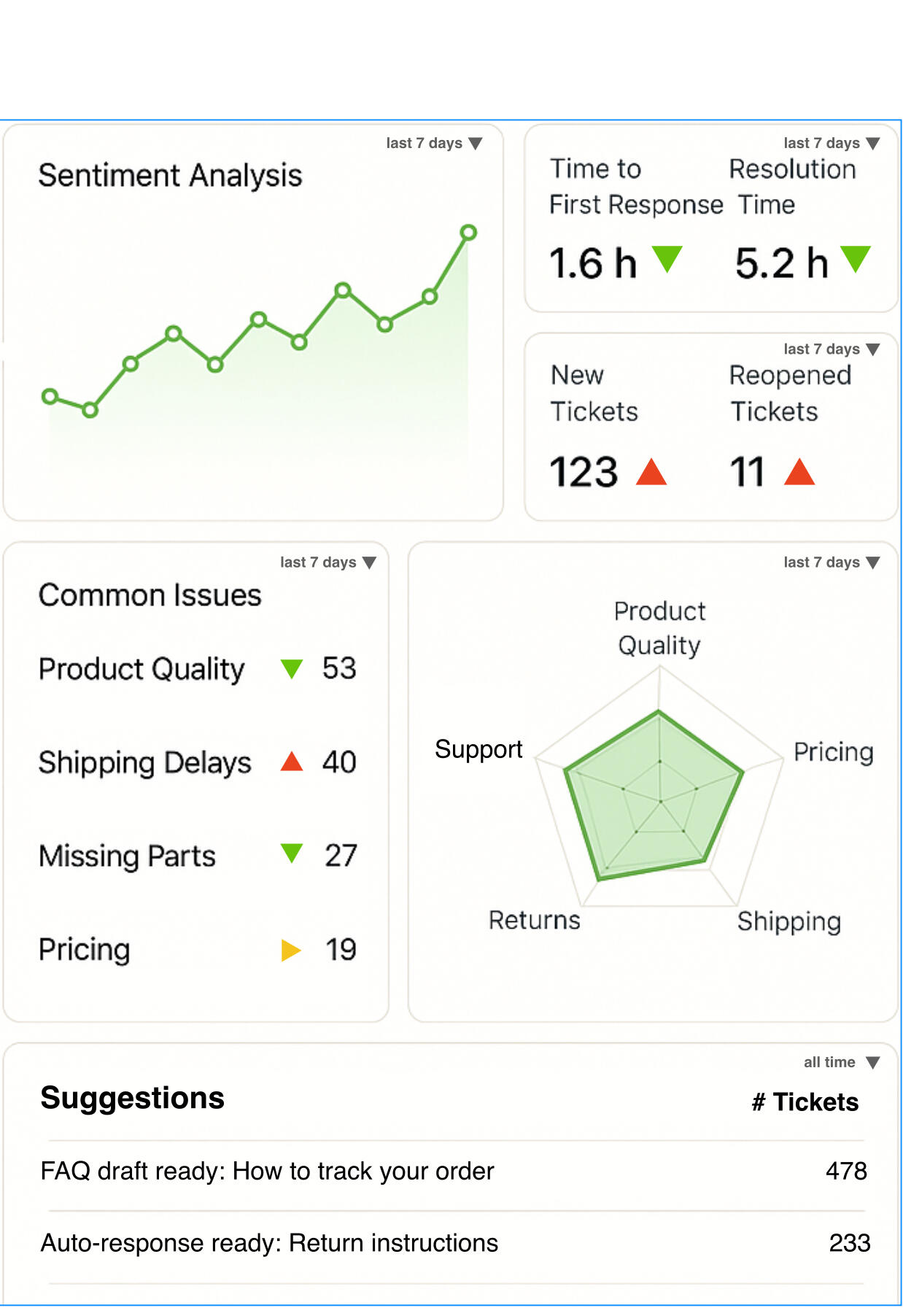Open the FAQ draft order tracking suggestion

coord(267,1171)
